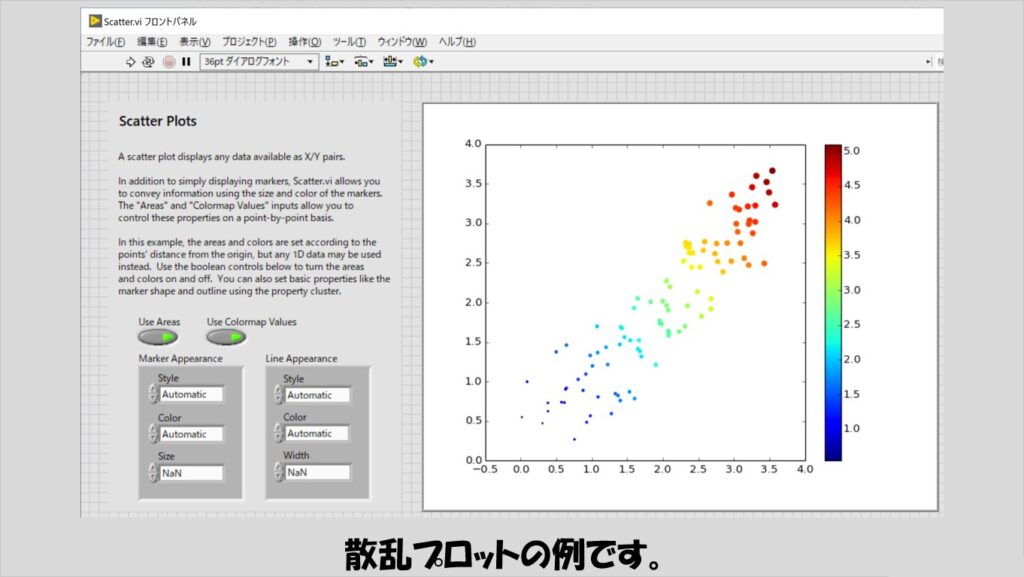The width and height of the screenshot is (1024, 577).
Task: Click the colormap color bar beside the plot
Action: 833,302
